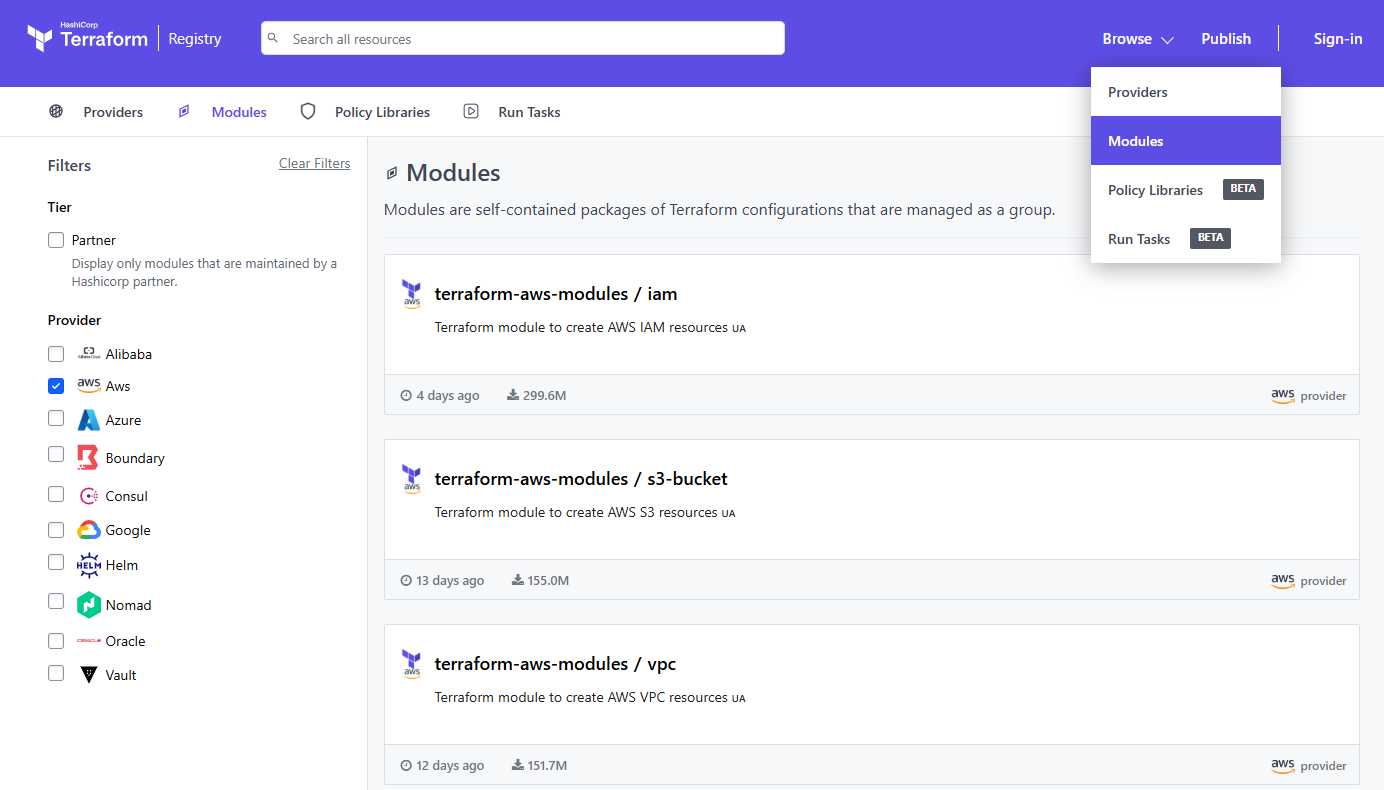Click the Sign-in link
1384x790 pixels.
1338,39
